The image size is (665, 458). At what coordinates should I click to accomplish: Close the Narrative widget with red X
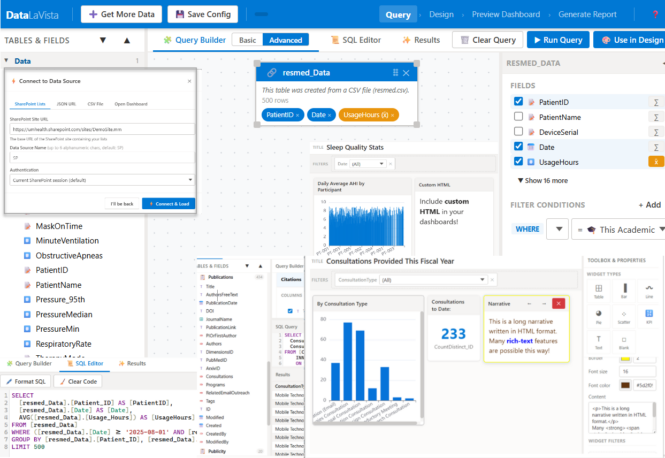tap(558, 304)
